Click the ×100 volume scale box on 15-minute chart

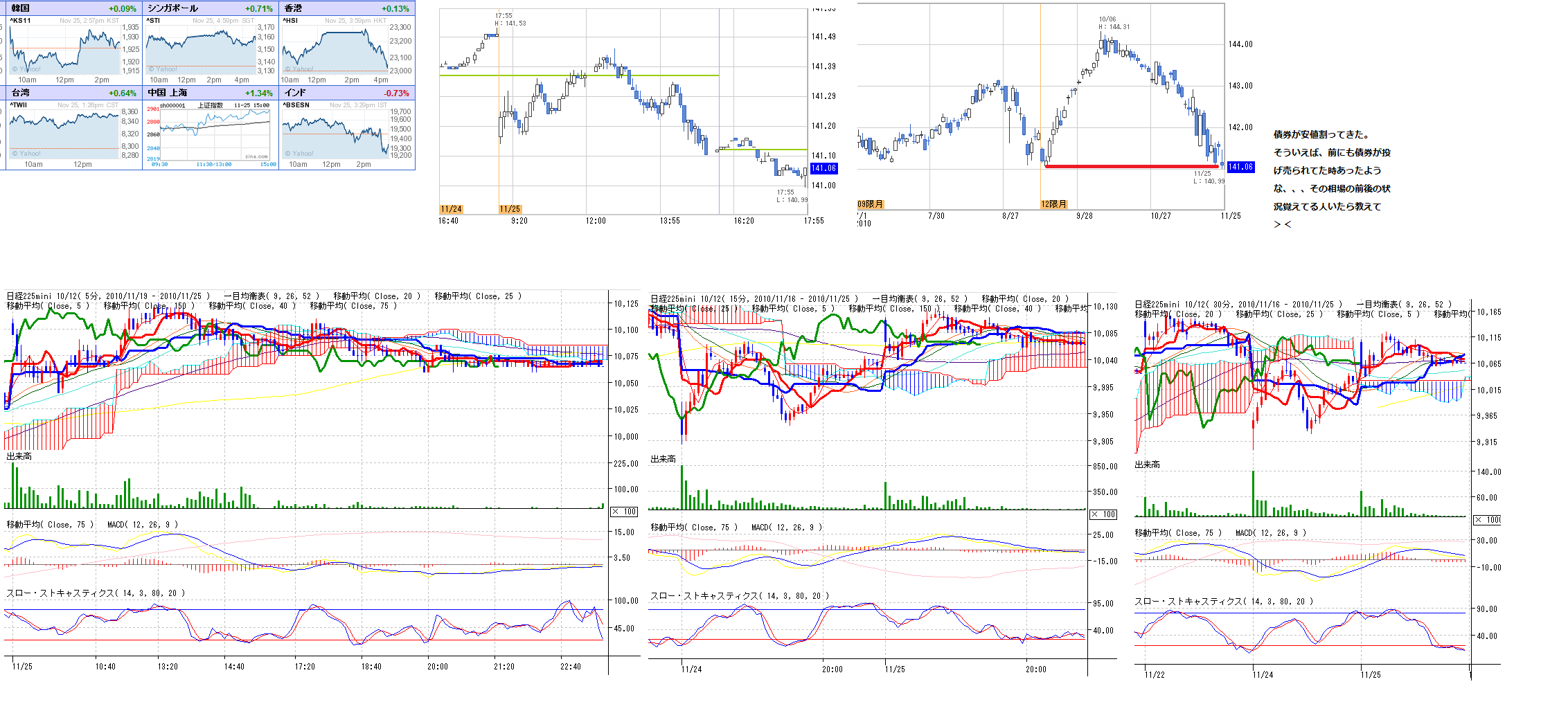coord(1103,514)
